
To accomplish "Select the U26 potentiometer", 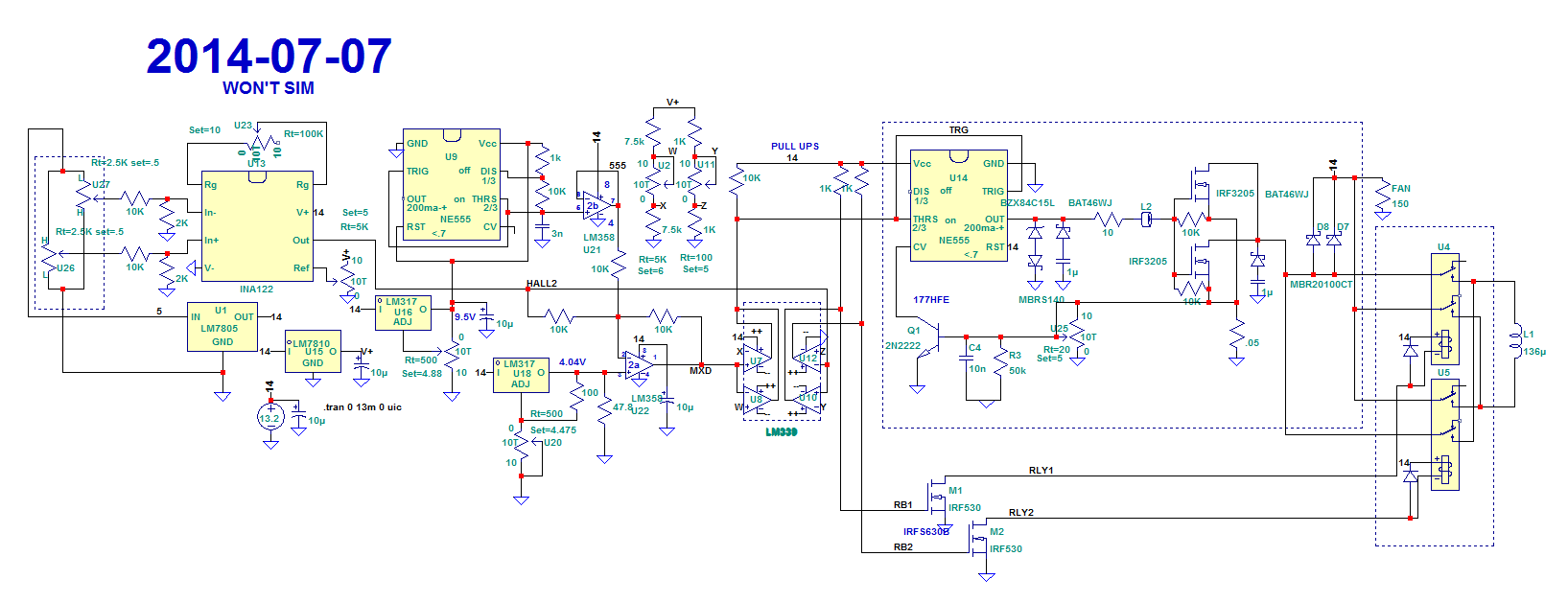I will (x=48, y=257).
